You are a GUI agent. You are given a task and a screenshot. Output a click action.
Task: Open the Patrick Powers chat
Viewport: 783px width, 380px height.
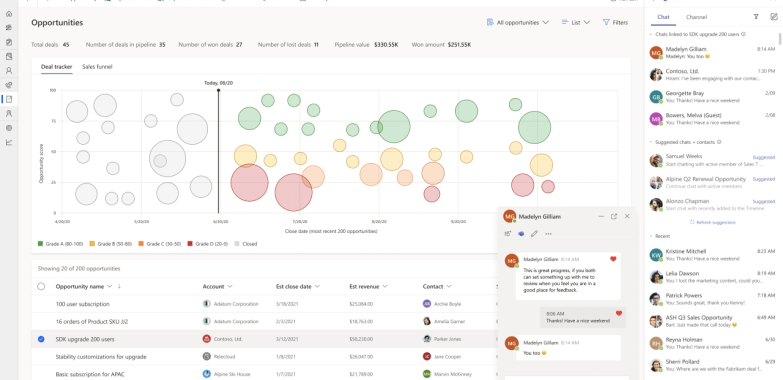tap(713, 299)
